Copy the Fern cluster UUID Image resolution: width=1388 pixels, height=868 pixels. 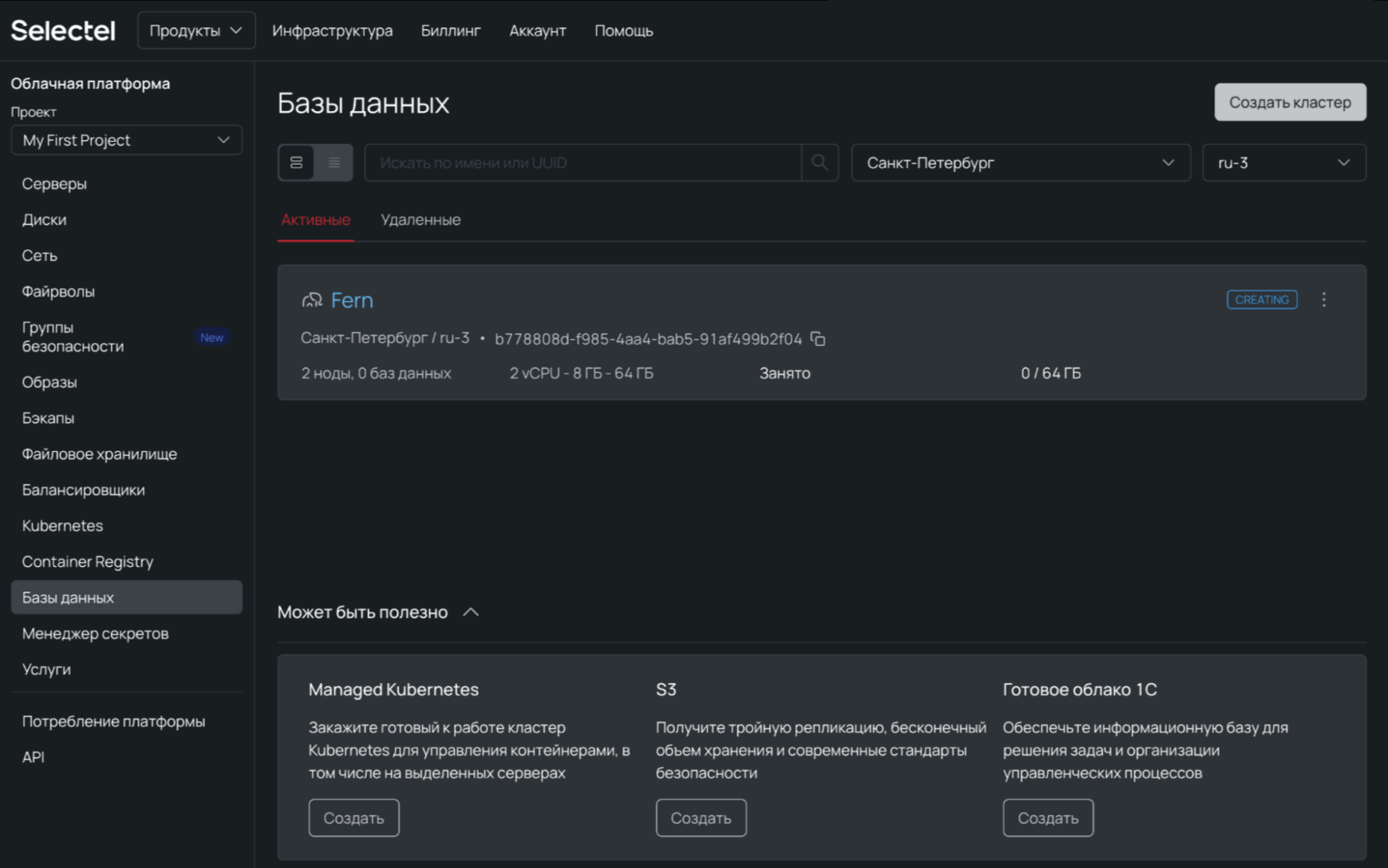[818, 338]
